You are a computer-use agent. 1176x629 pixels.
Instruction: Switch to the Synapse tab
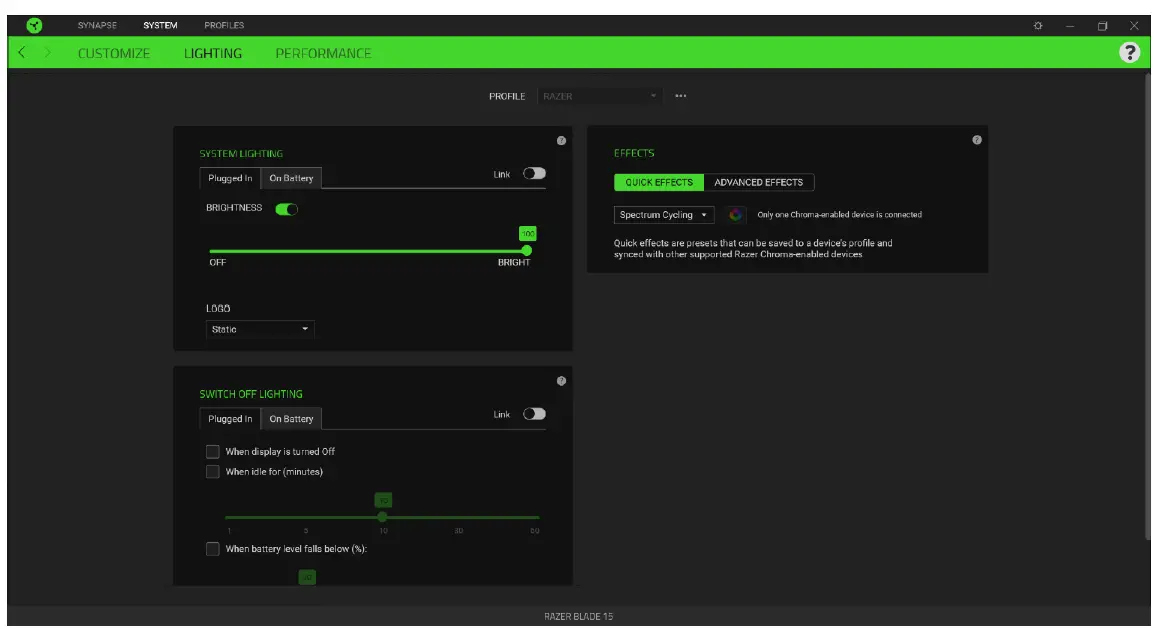(x=98, y=25)
